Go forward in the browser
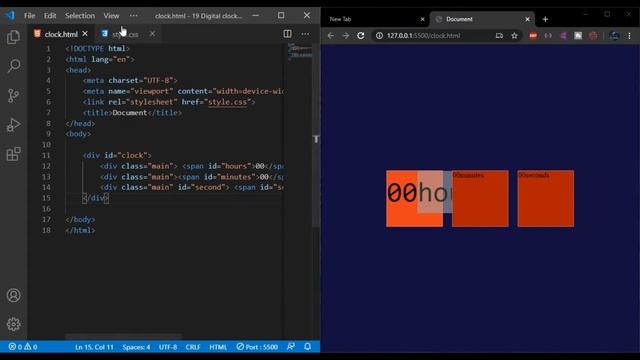 tap(346, 36)
